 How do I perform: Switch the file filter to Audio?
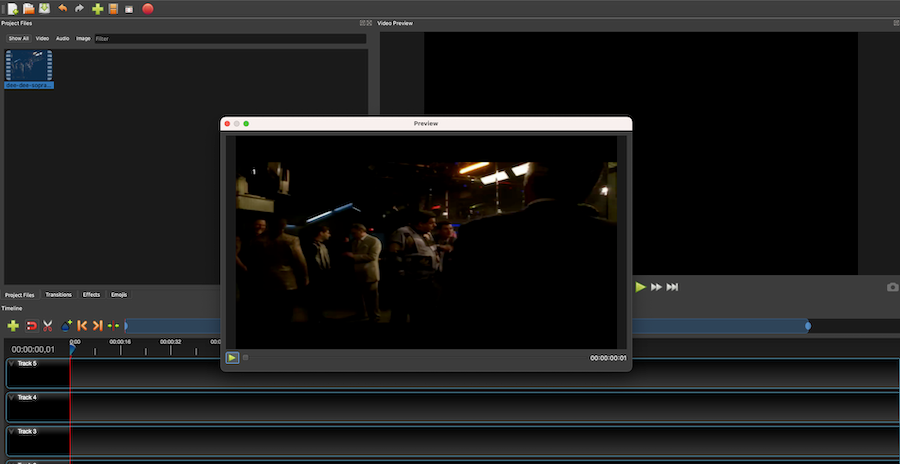(62, 38)
